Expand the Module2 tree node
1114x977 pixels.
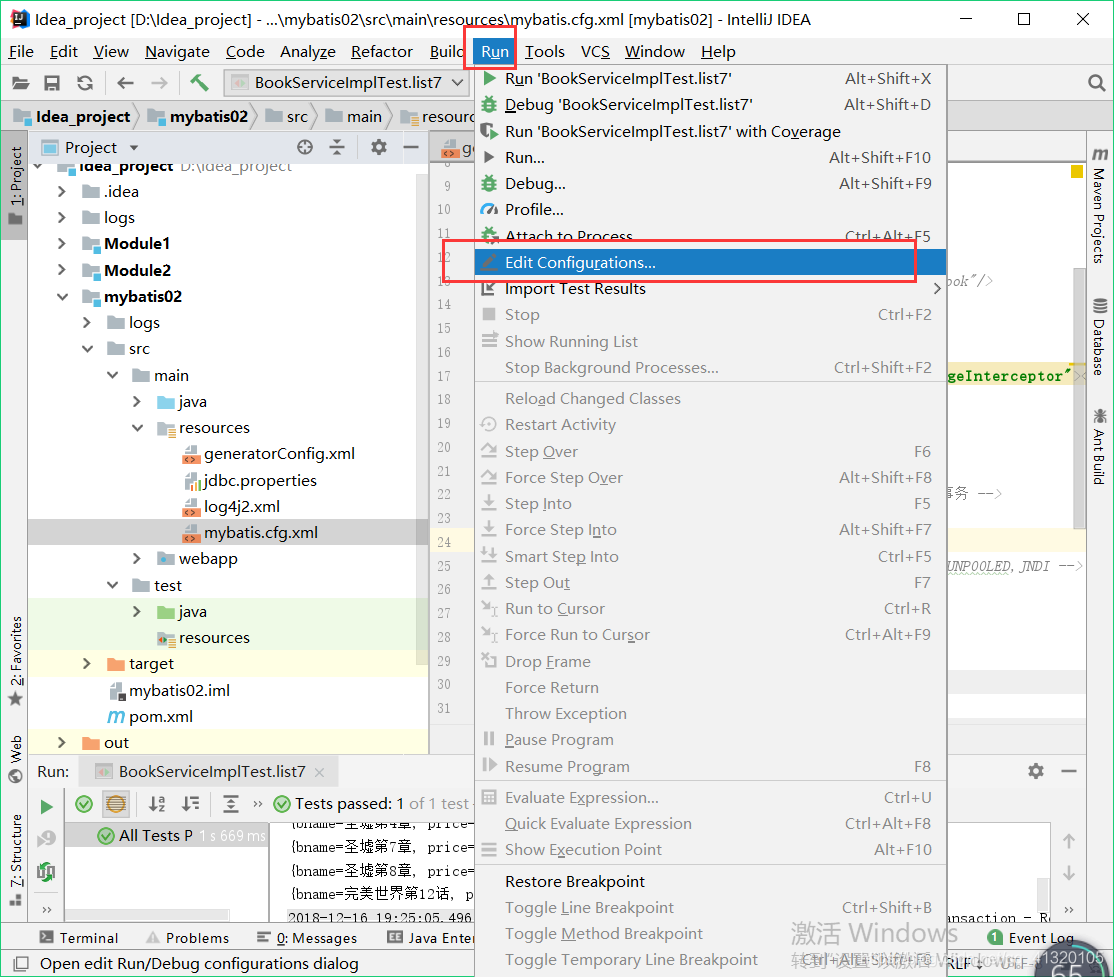(x=62, y=270)
